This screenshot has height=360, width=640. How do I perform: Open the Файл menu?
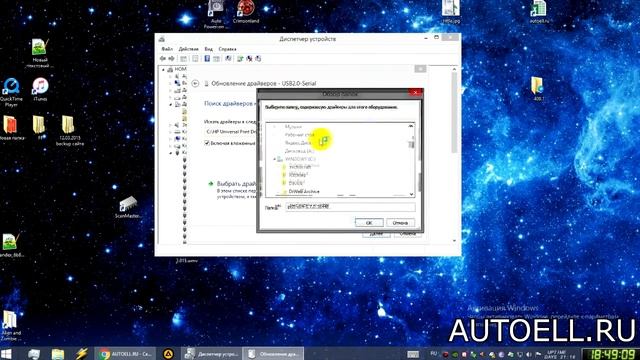pos(167,49)
